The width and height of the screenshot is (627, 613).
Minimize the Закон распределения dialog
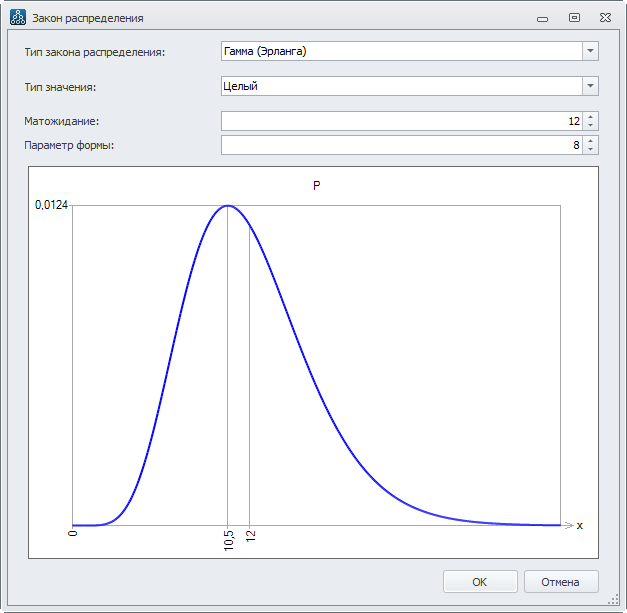click(x=542, y=18)
